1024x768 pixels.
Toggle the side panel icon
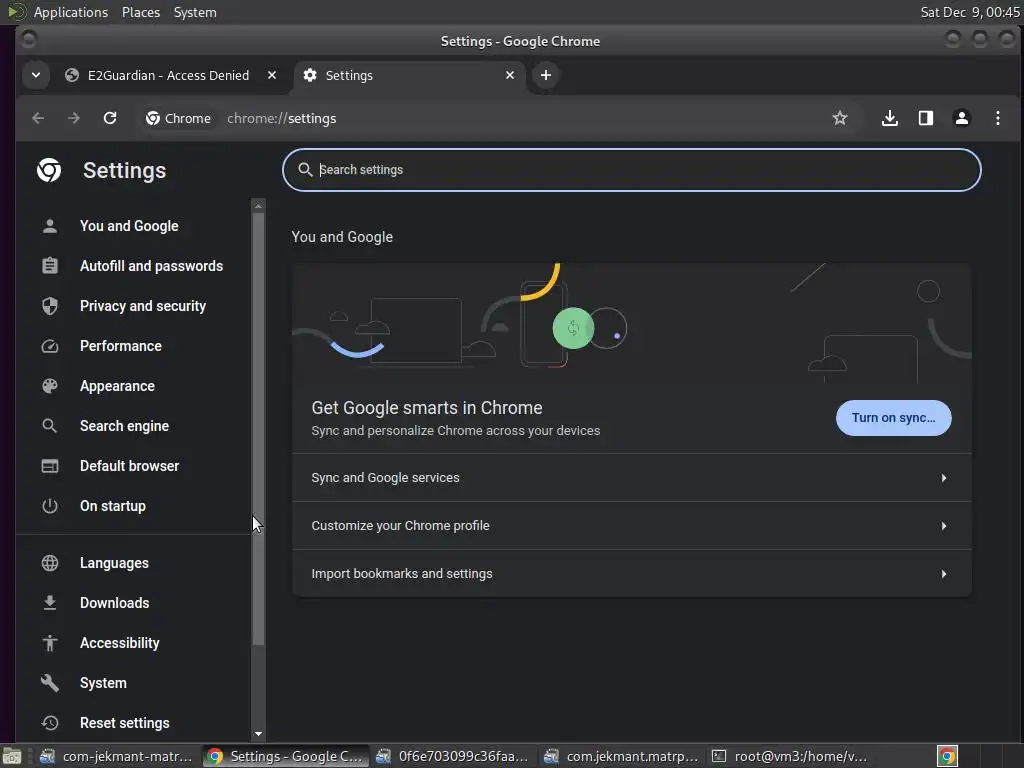pos(925,118)
